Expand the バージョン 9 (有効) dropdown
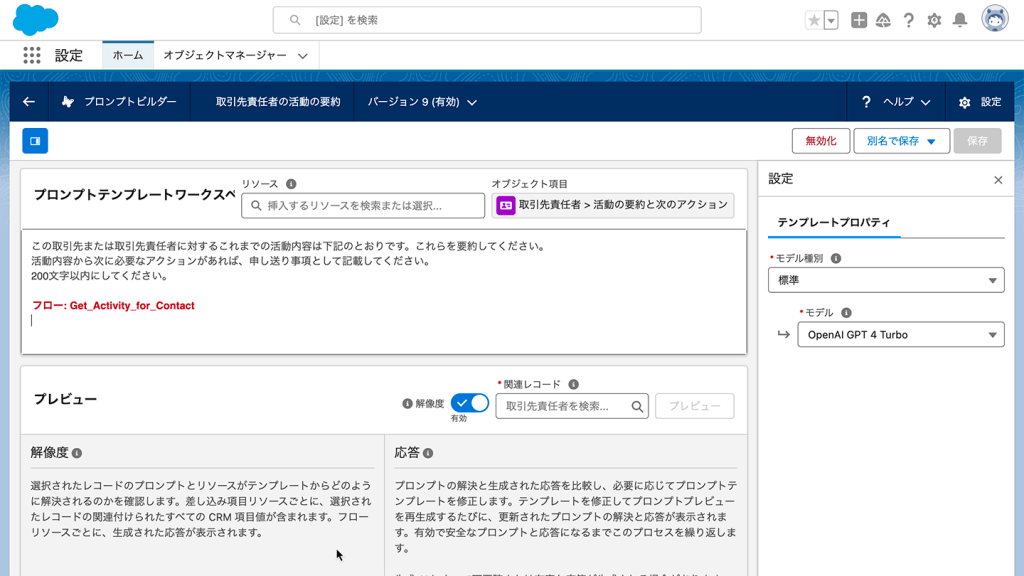The width and height of the screenshot is (1024, 576). point(421,102)
